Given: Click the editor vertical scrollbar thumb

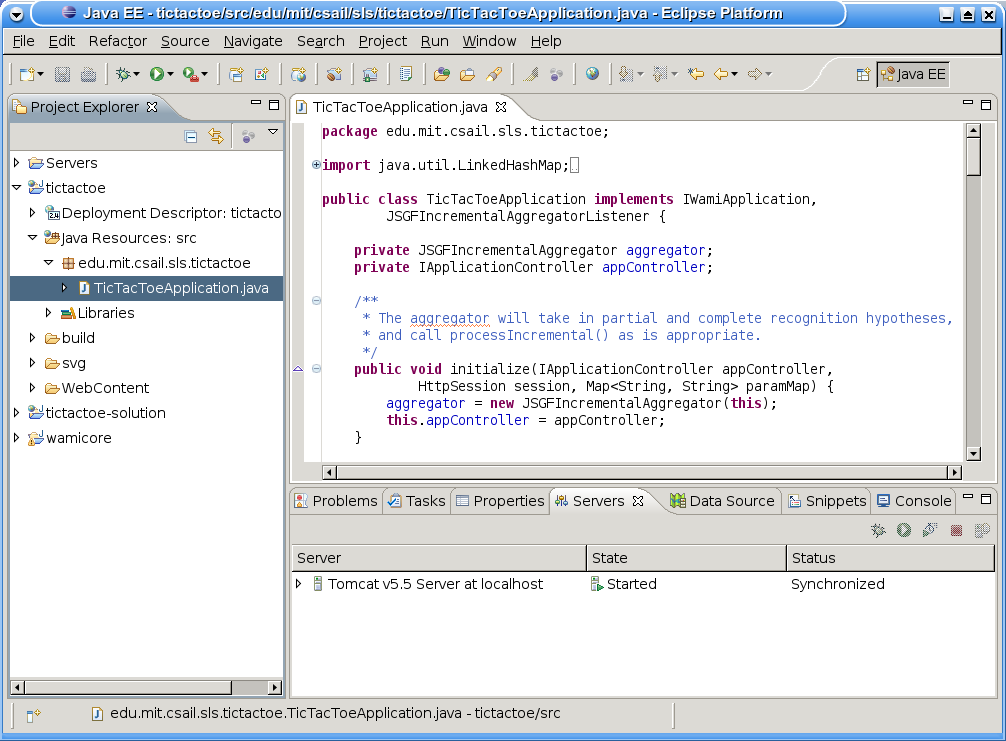Looking at the screenshot, I should (973, 156).
